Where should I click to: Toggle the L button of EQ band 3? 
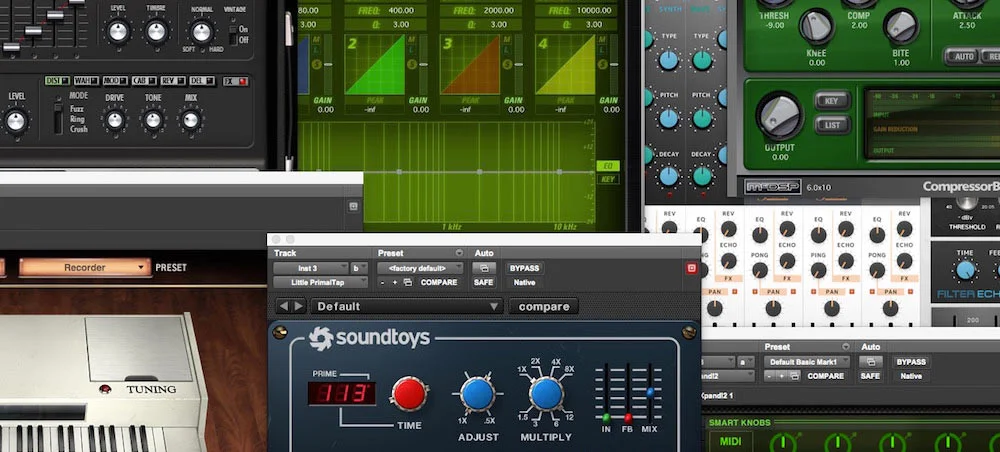506,48
